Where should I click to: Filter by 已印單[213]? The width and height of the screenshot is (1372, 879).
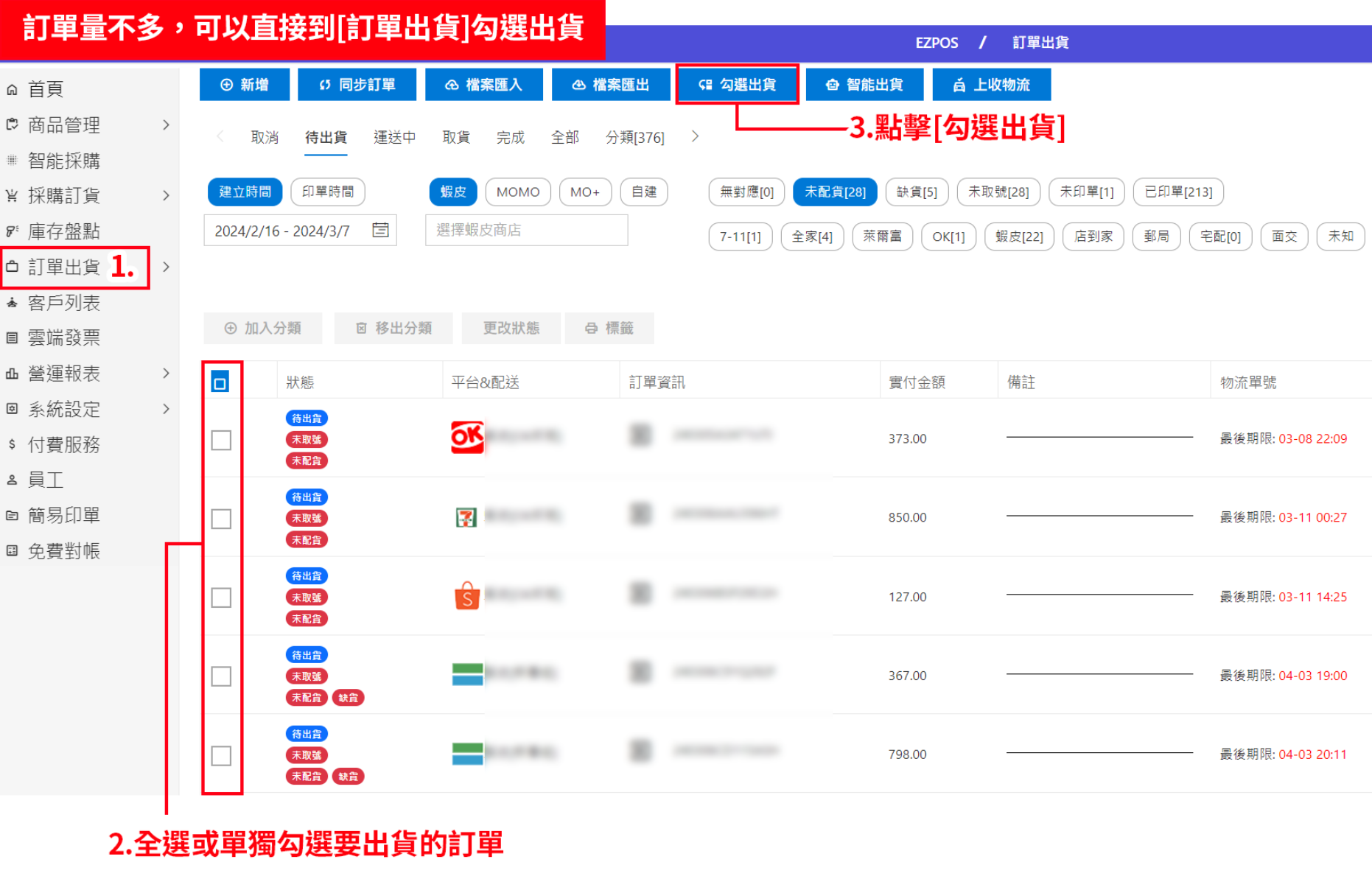tap(1178, 192)
